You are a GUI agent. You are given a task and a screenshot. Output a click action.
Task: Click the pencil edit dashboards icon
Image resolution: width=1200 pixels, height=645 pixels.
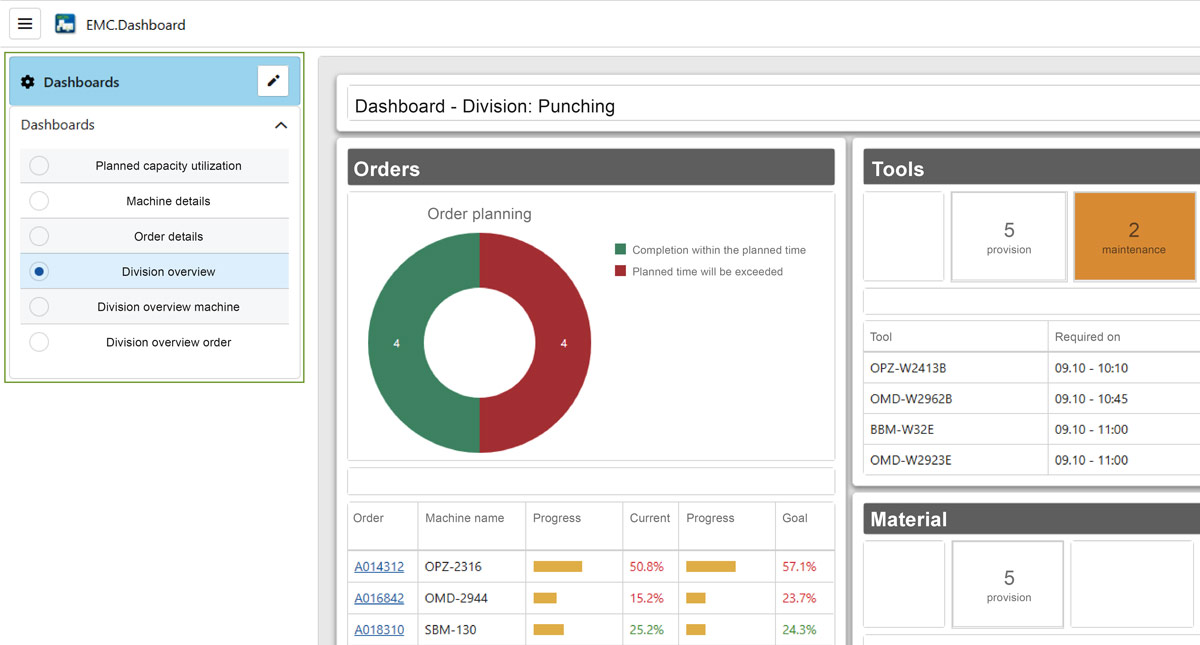[x=273, y=81]
